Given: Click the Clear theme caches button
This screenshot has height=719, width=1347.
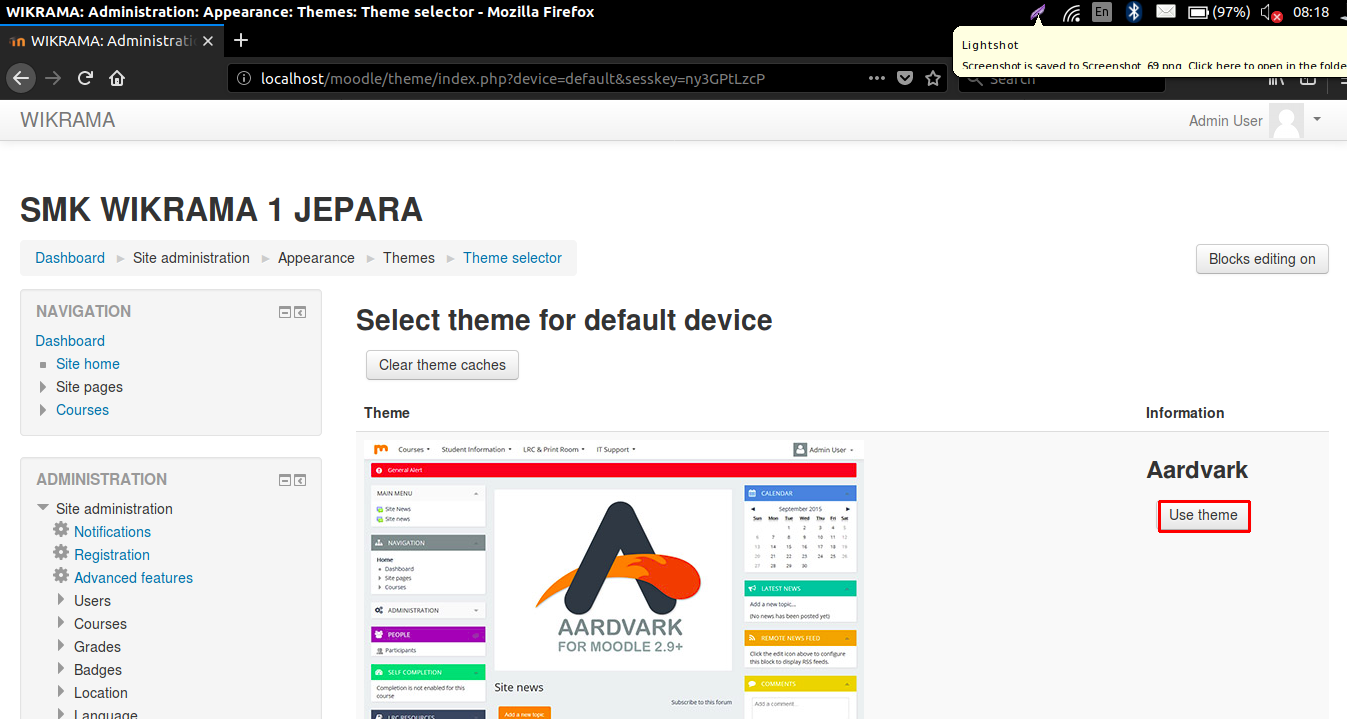Looking at the screenshot, I should 442,365.
